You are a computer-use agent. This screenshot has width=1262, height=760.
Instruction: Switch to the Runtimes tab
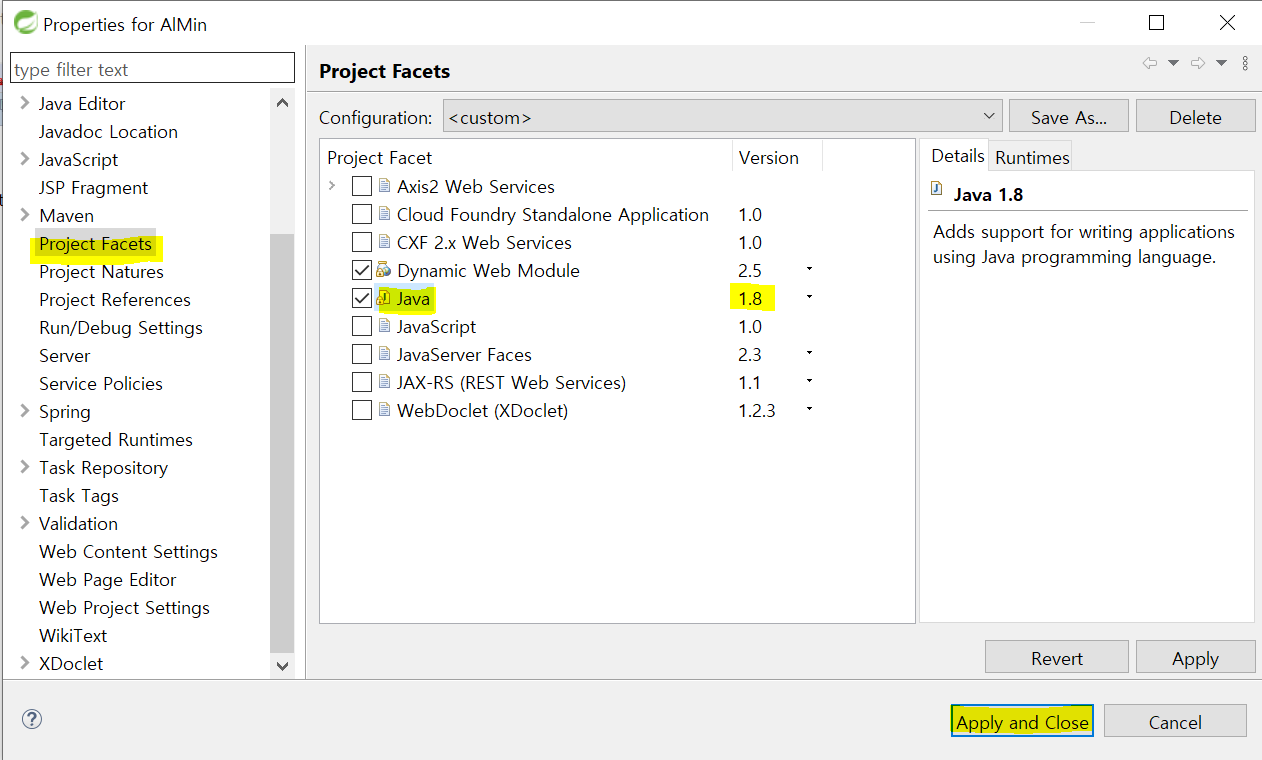[x=1032, y=157]
